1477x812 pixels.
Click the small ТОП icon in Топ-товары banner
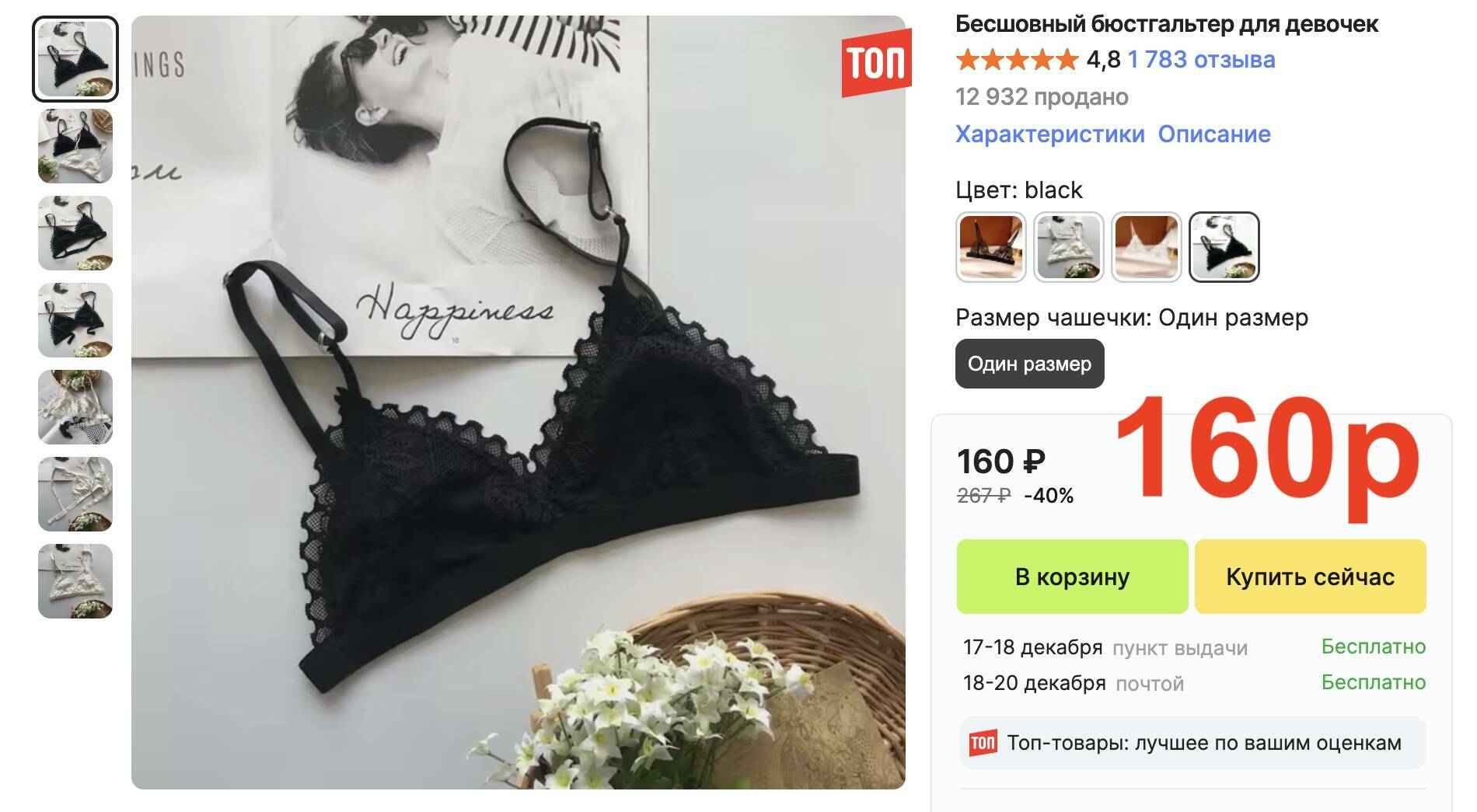(983, 743)
